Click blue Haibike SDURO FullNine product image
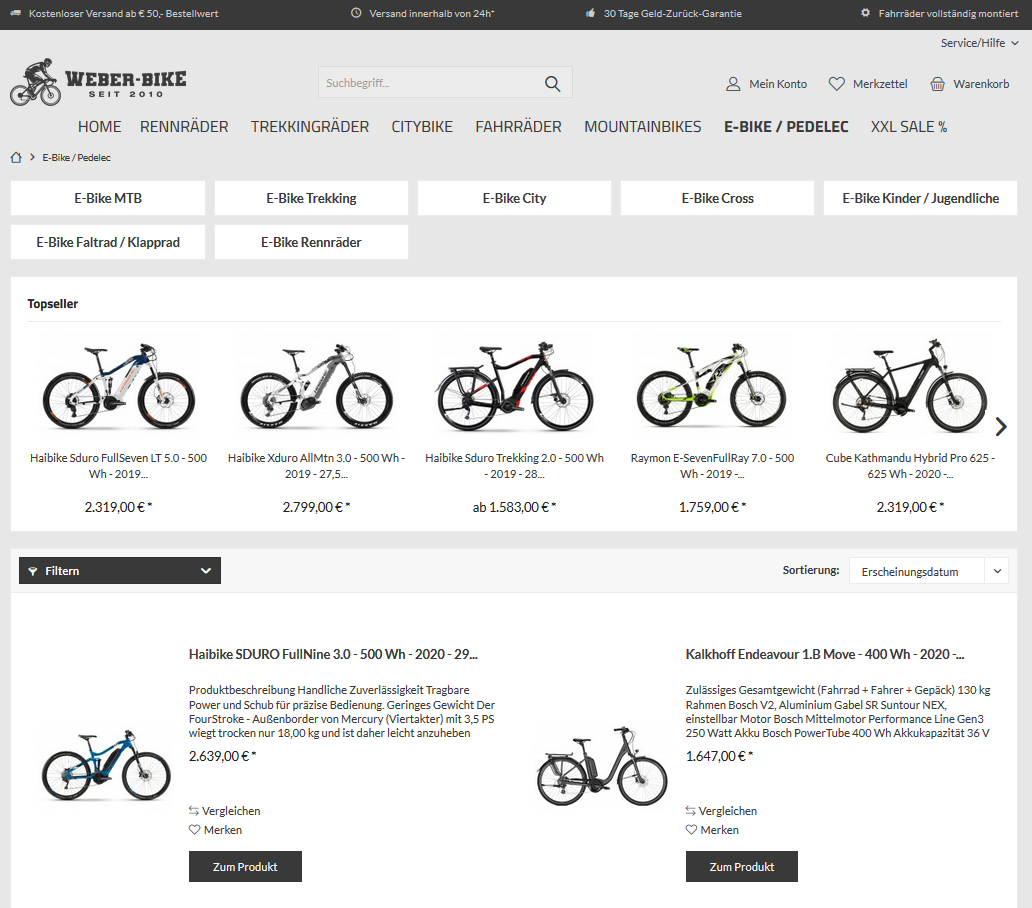This screenshot has width=1032, height=908. 106,765
